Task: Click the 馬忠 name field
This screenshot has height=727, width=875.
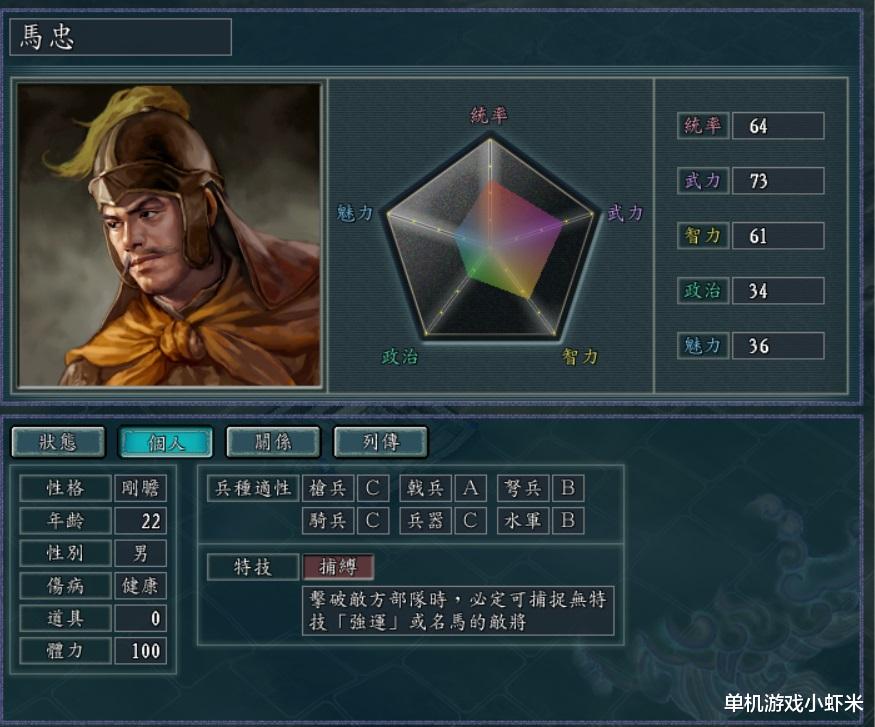Action: click(x=121, y=37)
